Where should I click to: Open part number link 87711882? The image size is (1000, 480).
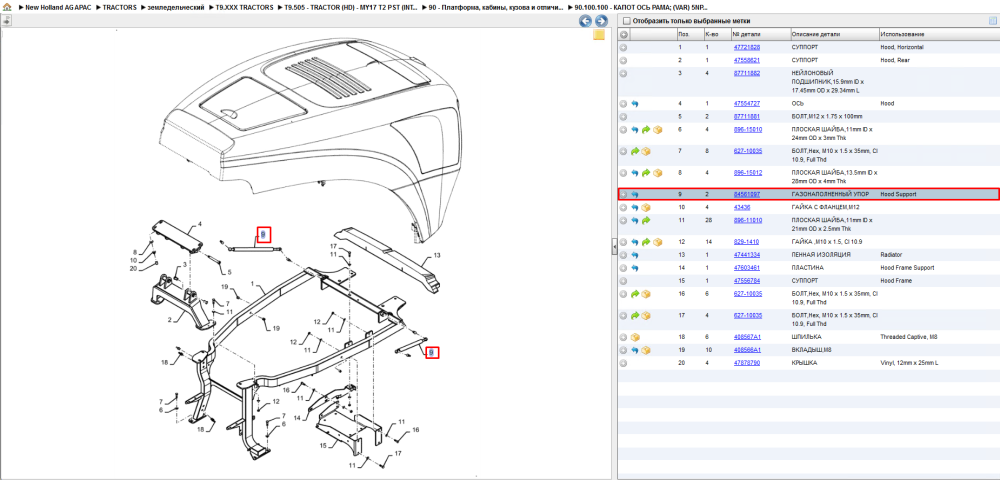click(746, 73)
